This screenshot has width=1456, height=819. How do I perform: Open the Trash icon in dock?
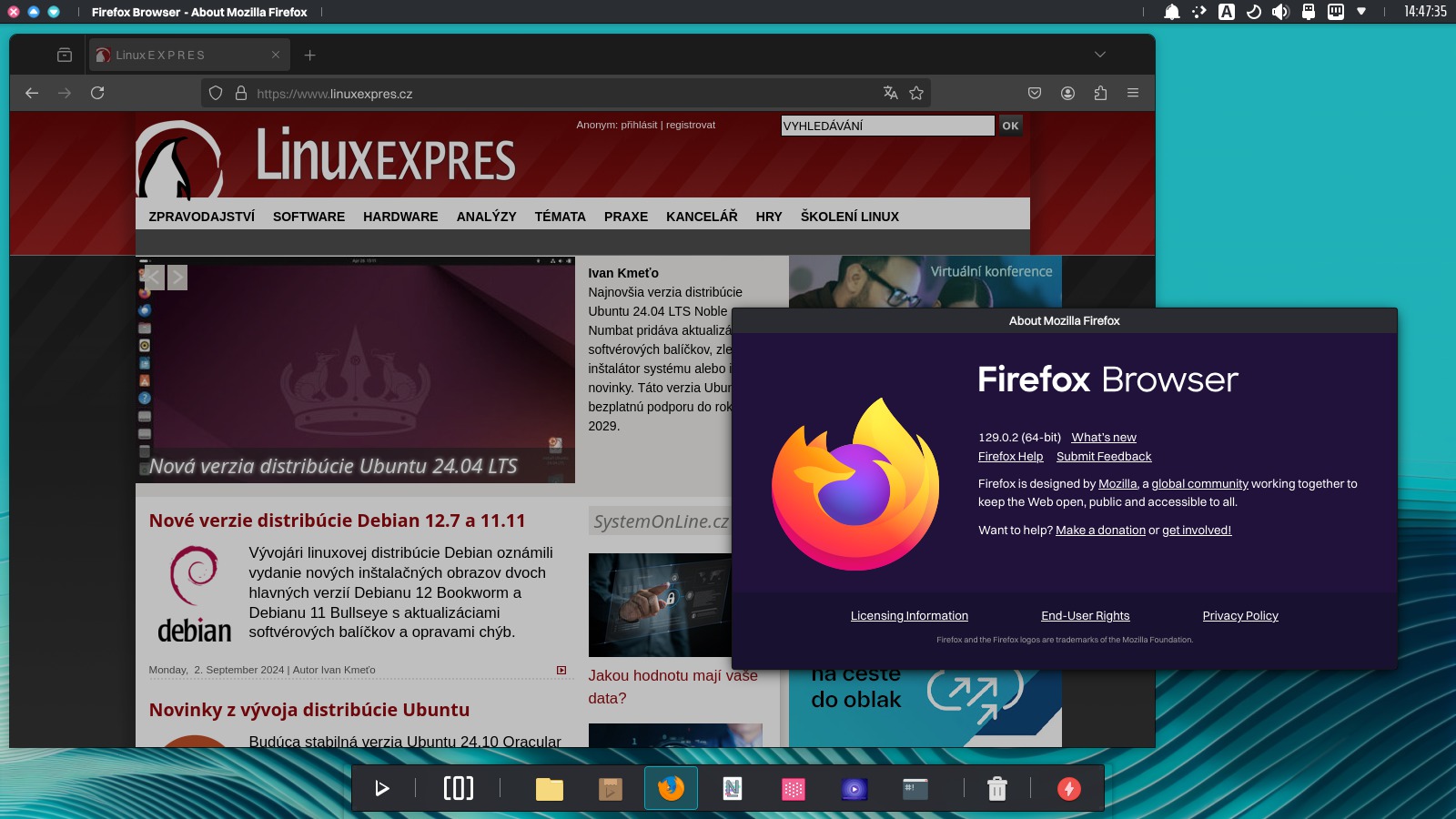(997, 788)
